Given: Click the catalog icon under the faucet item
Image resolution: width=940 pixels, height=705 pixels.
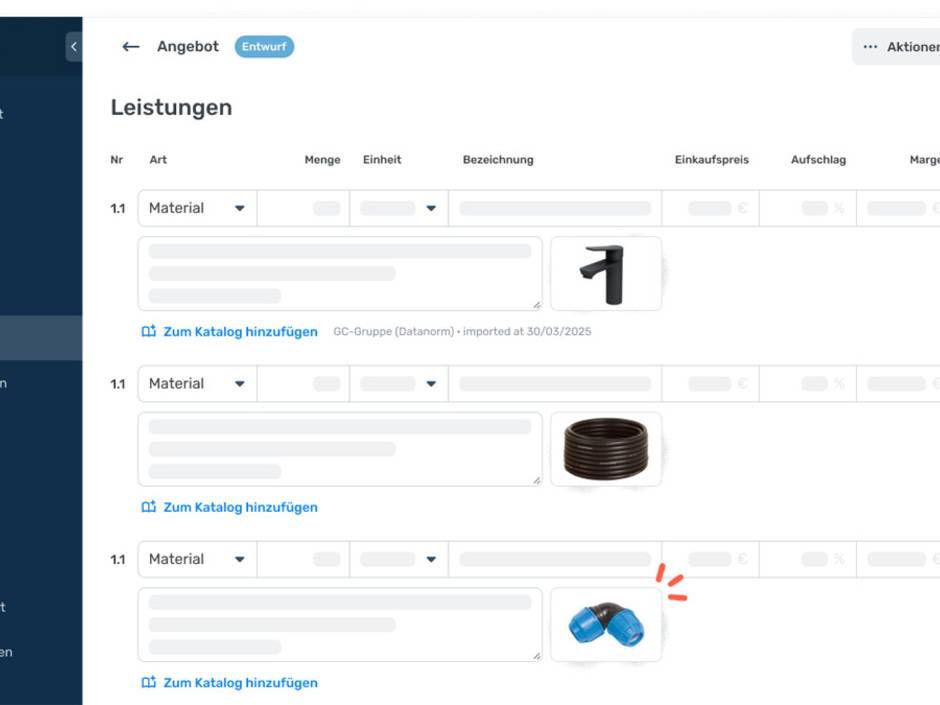Looking at the screenshot, I should 149,332.
